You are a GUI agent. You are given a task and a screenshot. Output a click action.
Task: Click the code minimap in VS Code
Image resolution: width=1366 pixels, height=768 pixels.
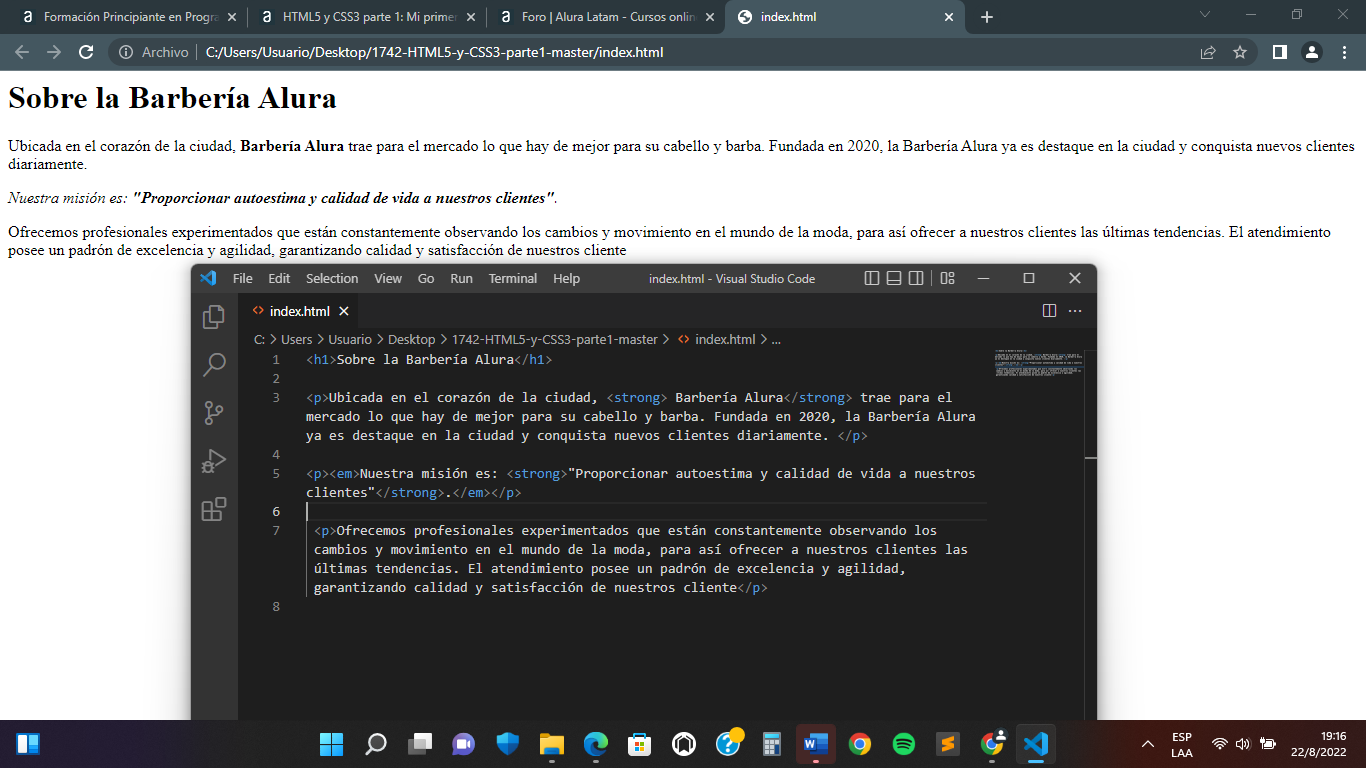tap(1040, 364)
